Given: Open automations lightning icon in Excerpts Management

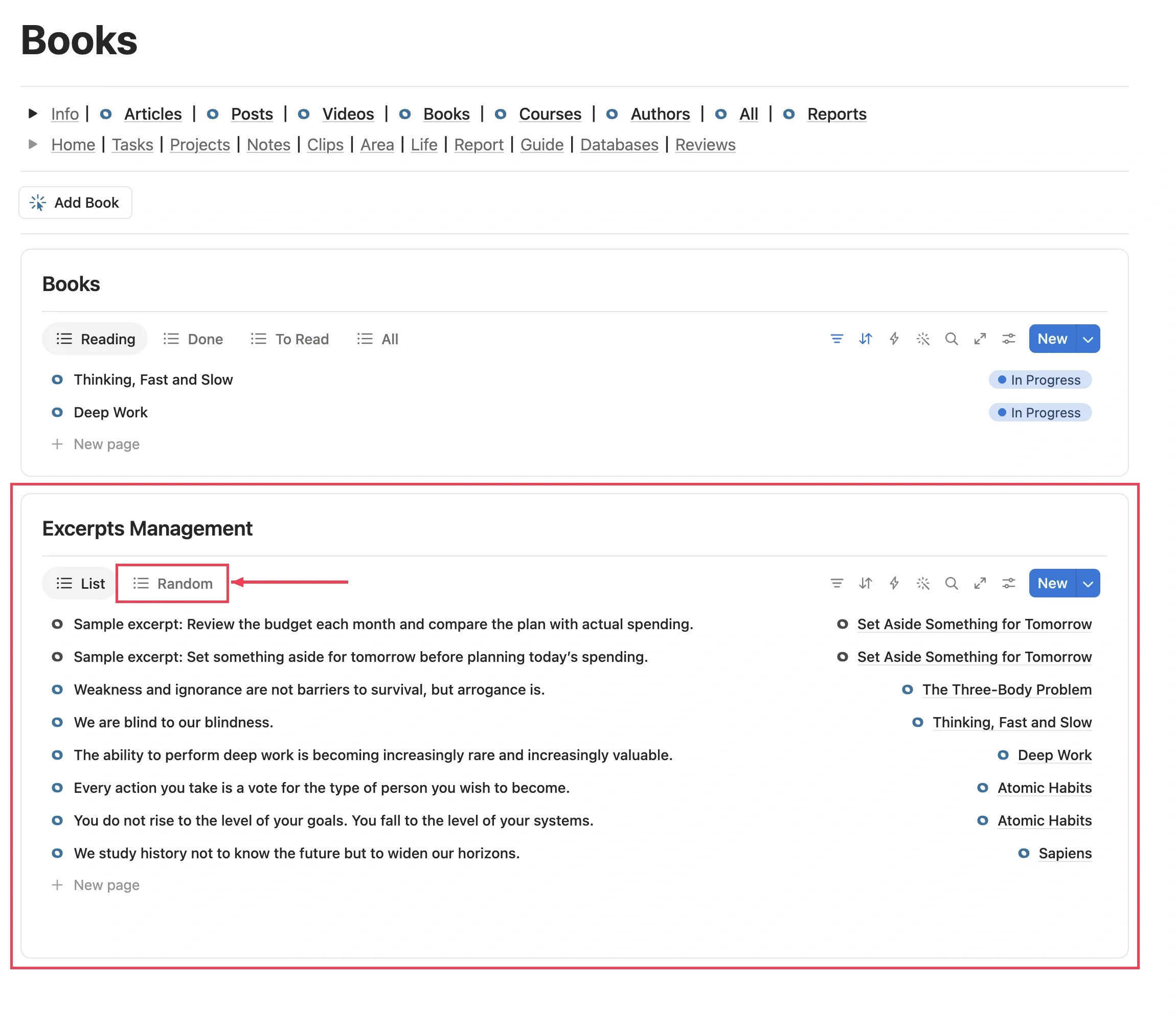Looking at the screenshot, I should tap(894, 584).
